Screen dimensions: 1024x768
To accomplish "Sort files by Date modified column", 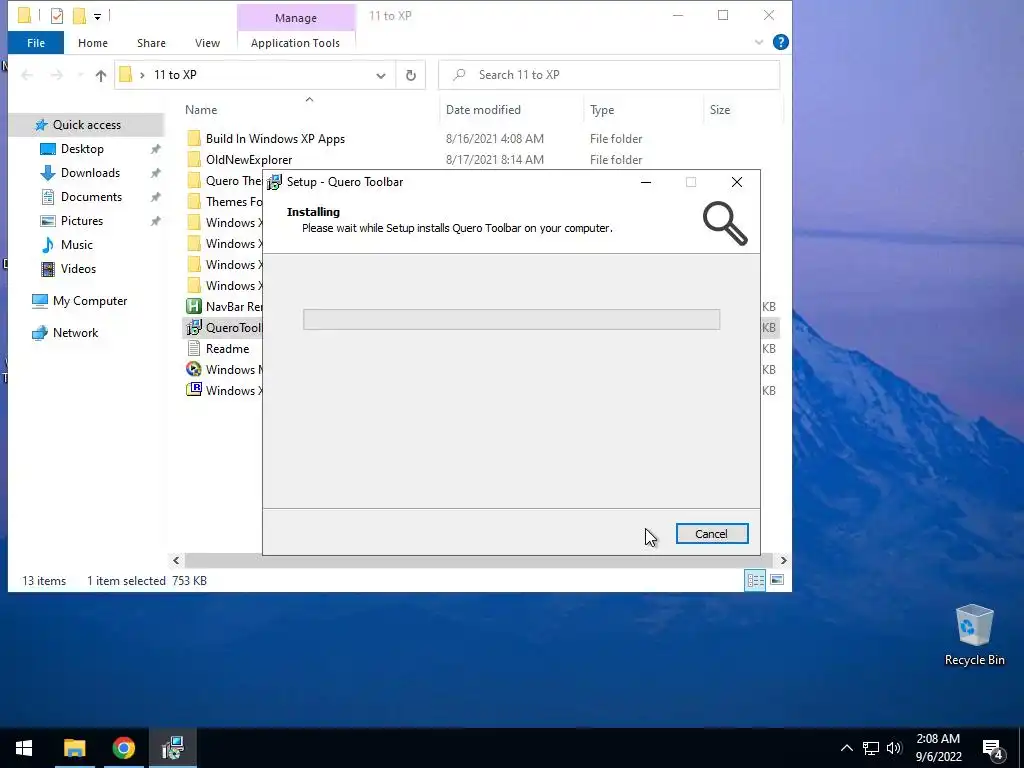I will tap(483, 110).
